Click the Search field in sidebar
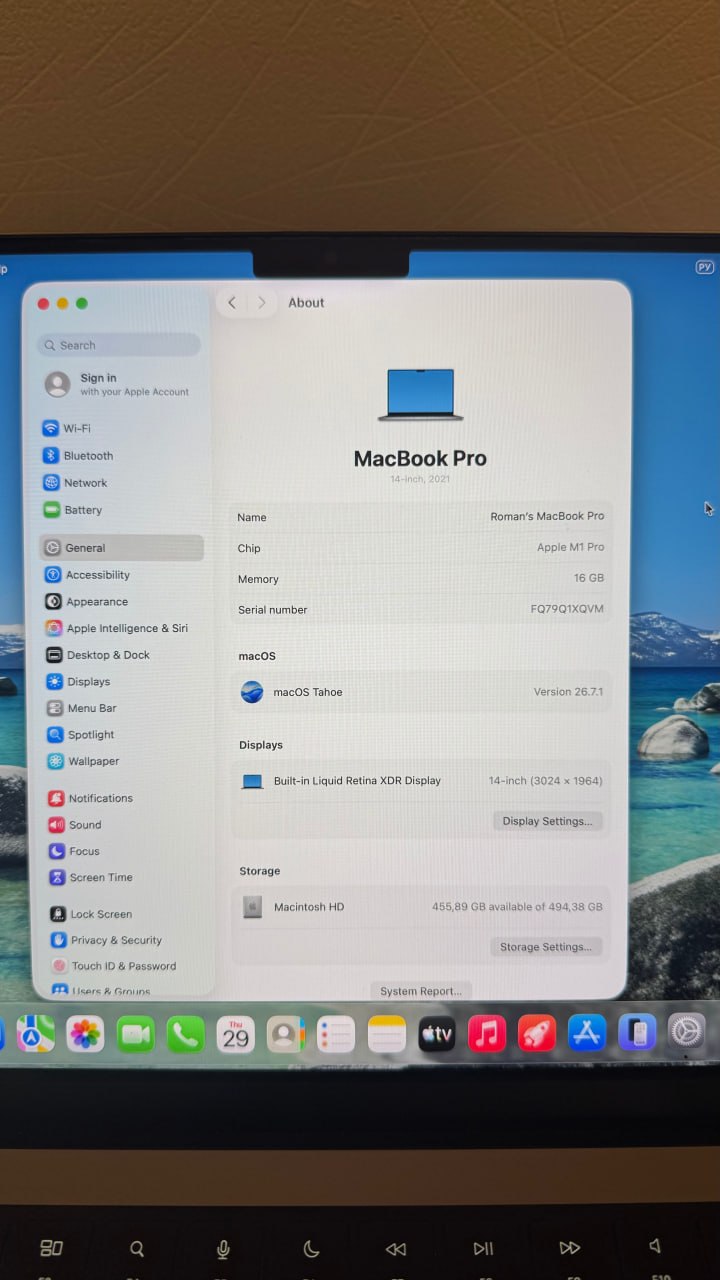Screen dimensions: 720x1280 coord(119,345)
